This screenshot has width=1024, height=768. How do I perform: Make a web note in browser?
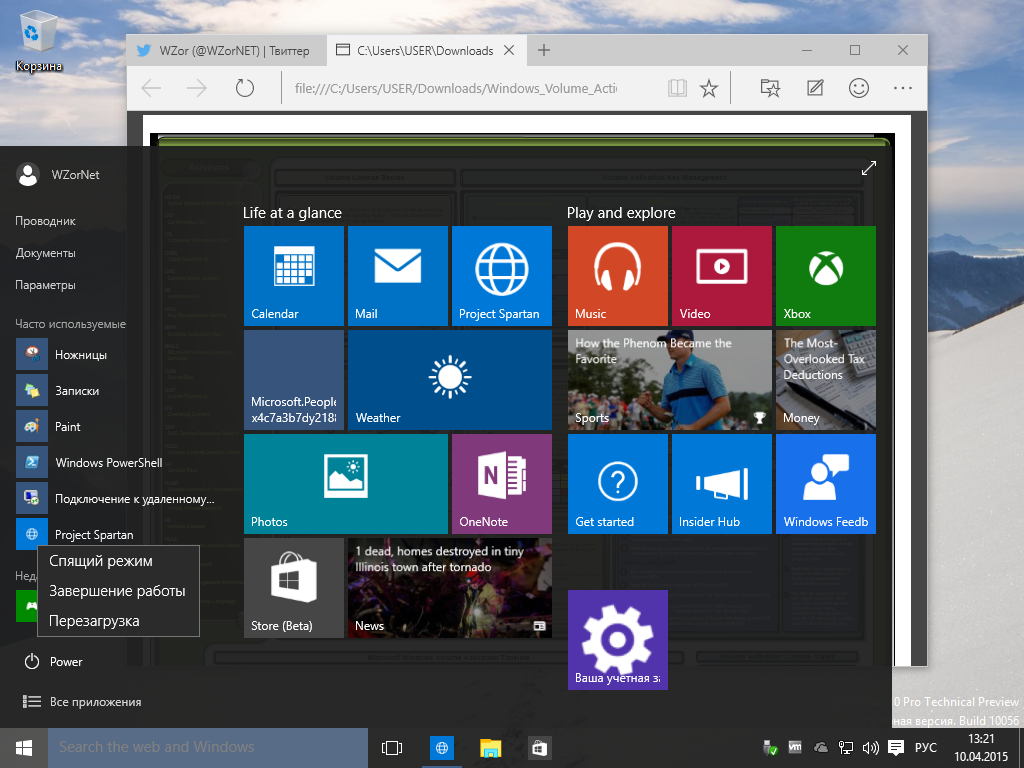(815, 88)
